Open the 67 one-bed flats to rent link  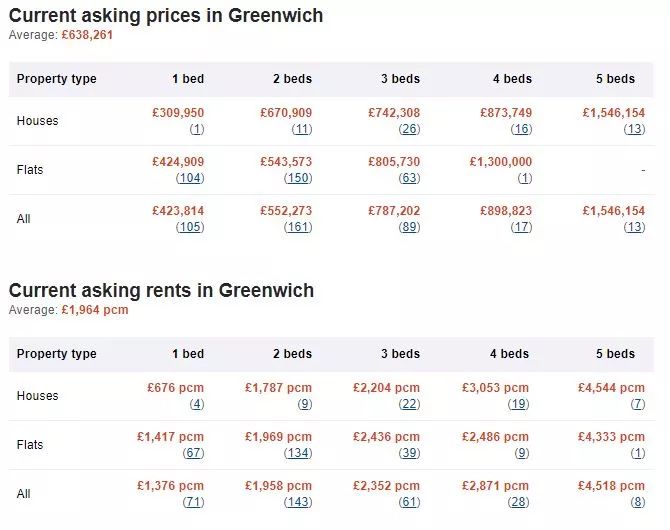point(193,453)
